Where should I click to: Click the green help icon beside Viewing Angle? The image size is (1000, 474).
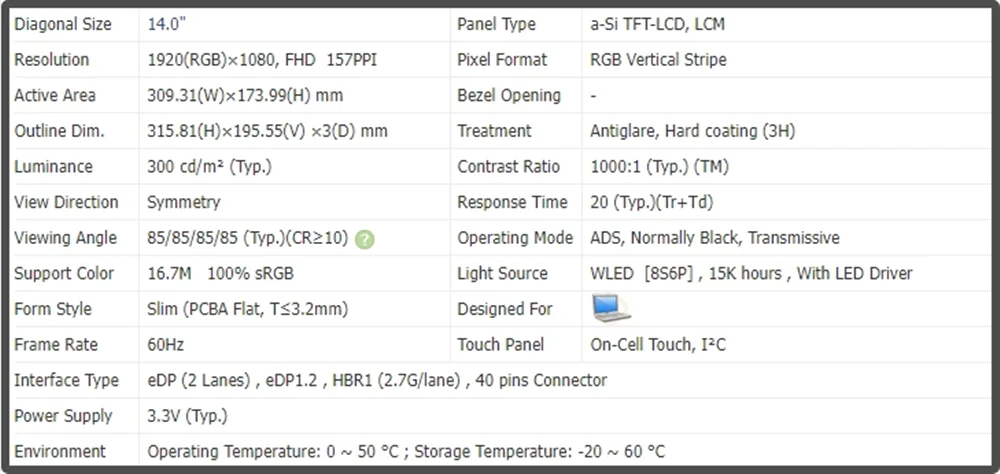(365, 239)
